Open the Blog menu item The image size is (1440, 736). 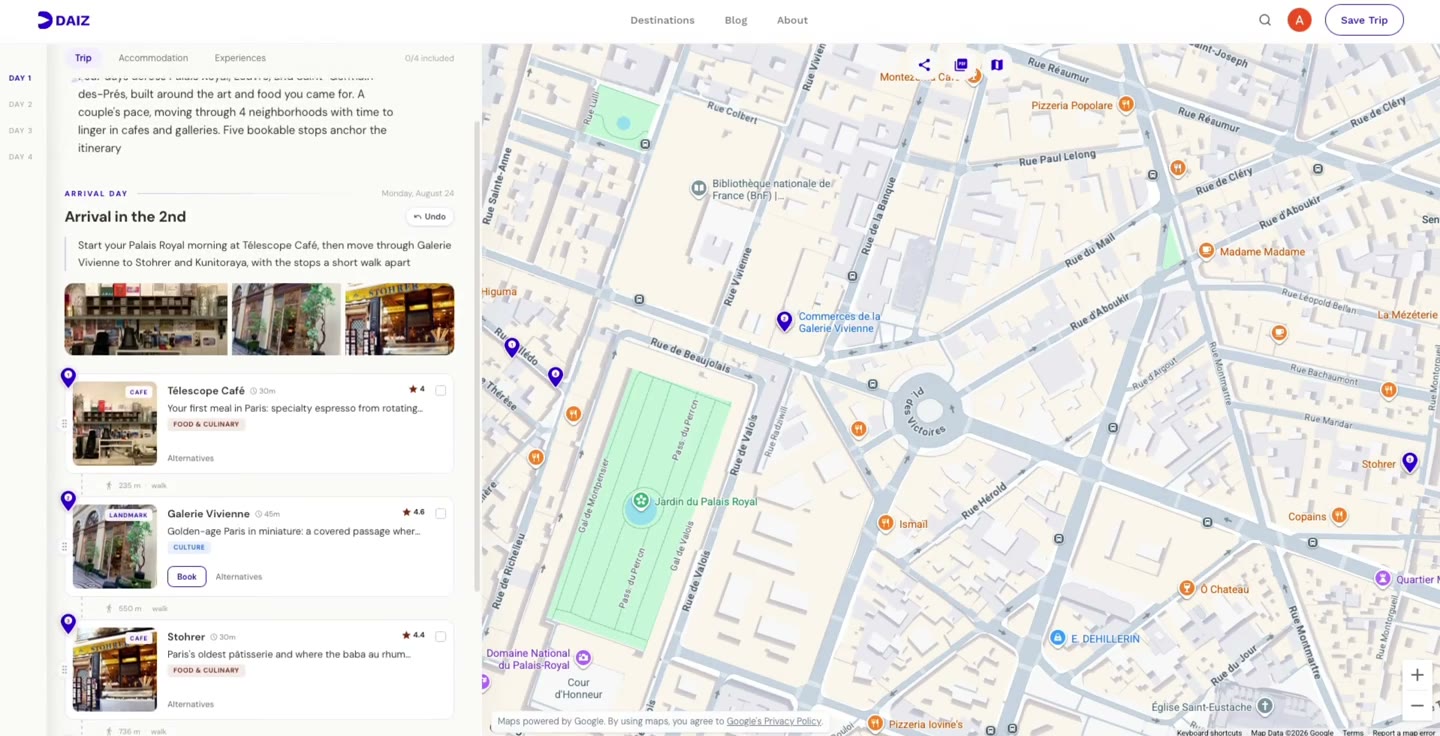(736, 20)
